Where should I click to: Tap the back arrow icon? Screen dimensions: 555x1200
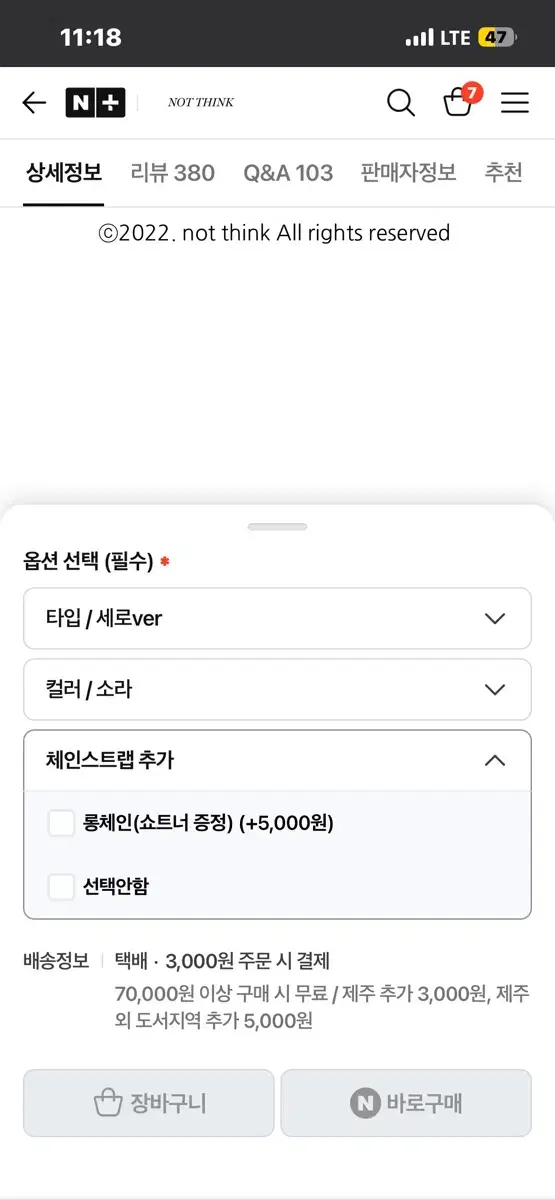pos(35,102)
